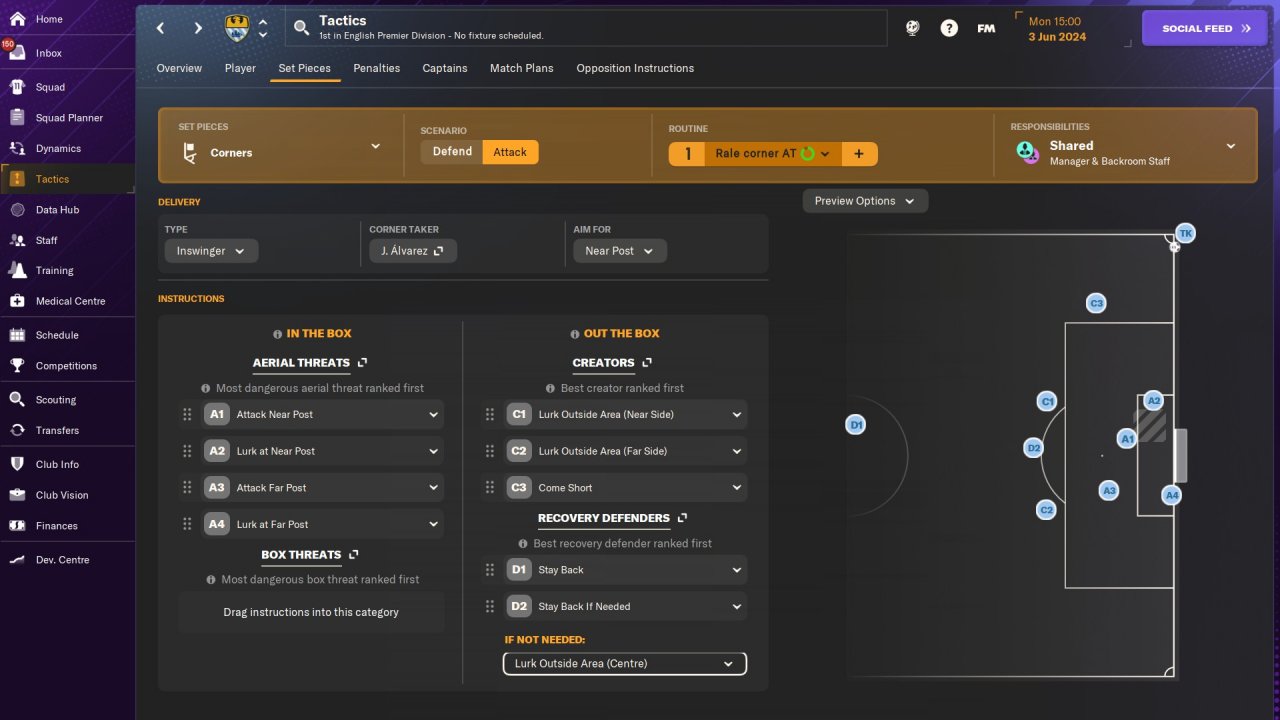Viewport: 1280px width, 720px height.
Task: Open Transfers arrows icon
Action: tap(17, 430)
